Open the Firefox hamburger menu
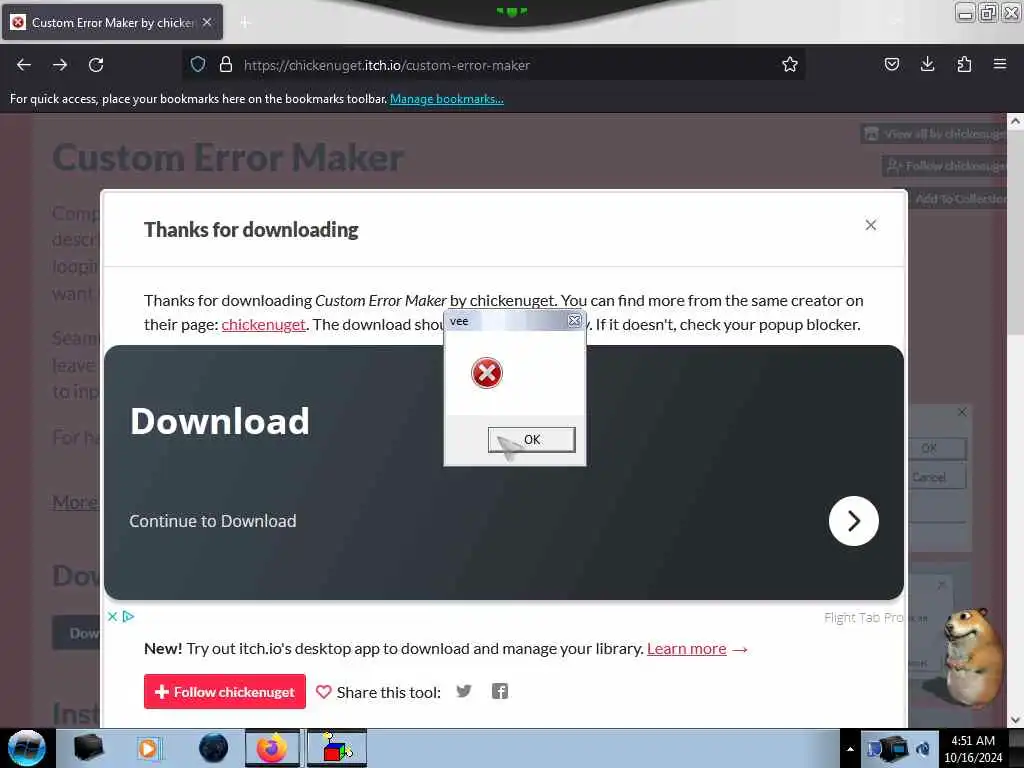This screenshot has width=1024, height=768. click(1000, 65)
